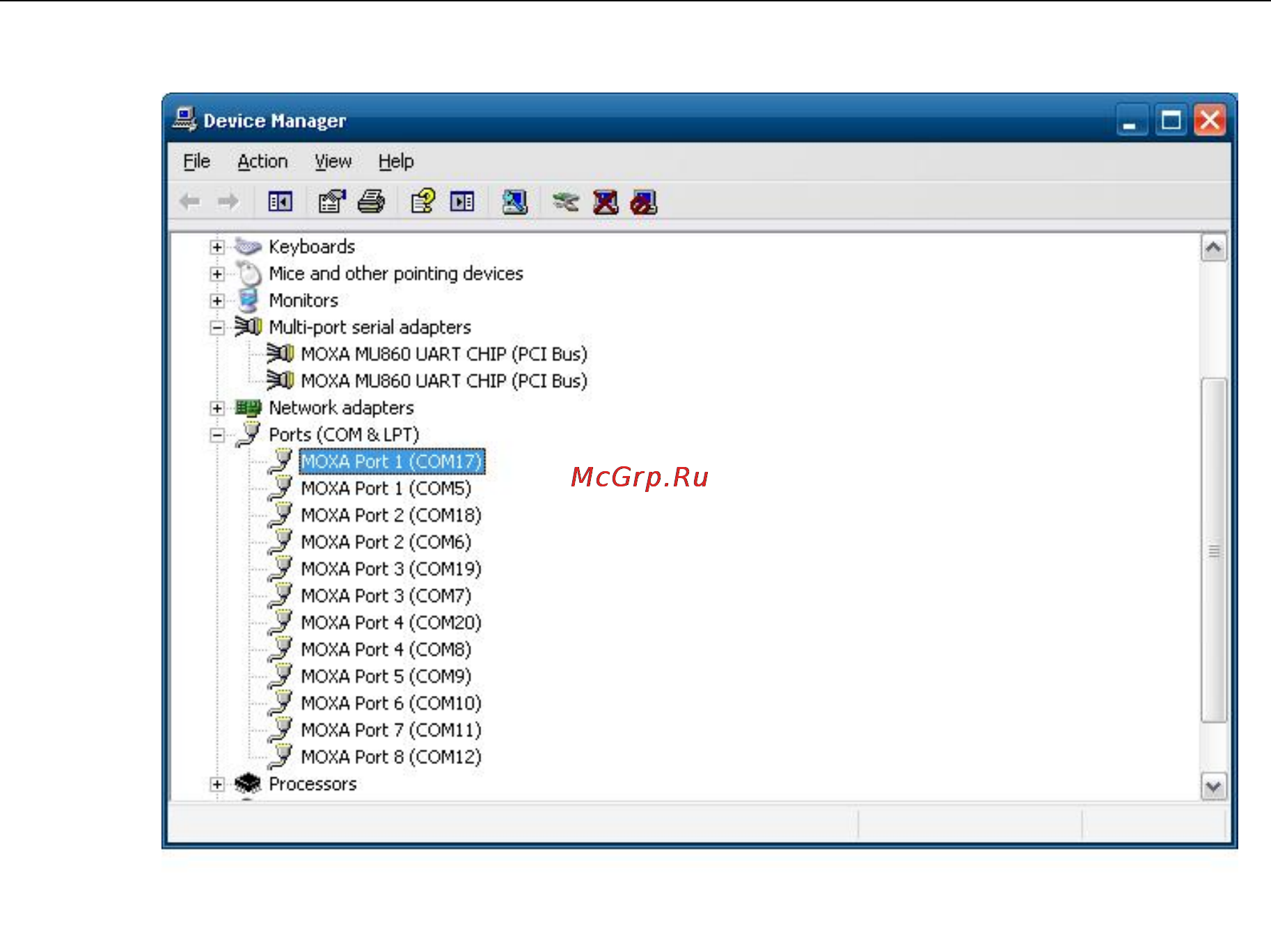
Task: Collapse Multi-port serial adapters node
Action: [x=217, y=327]
